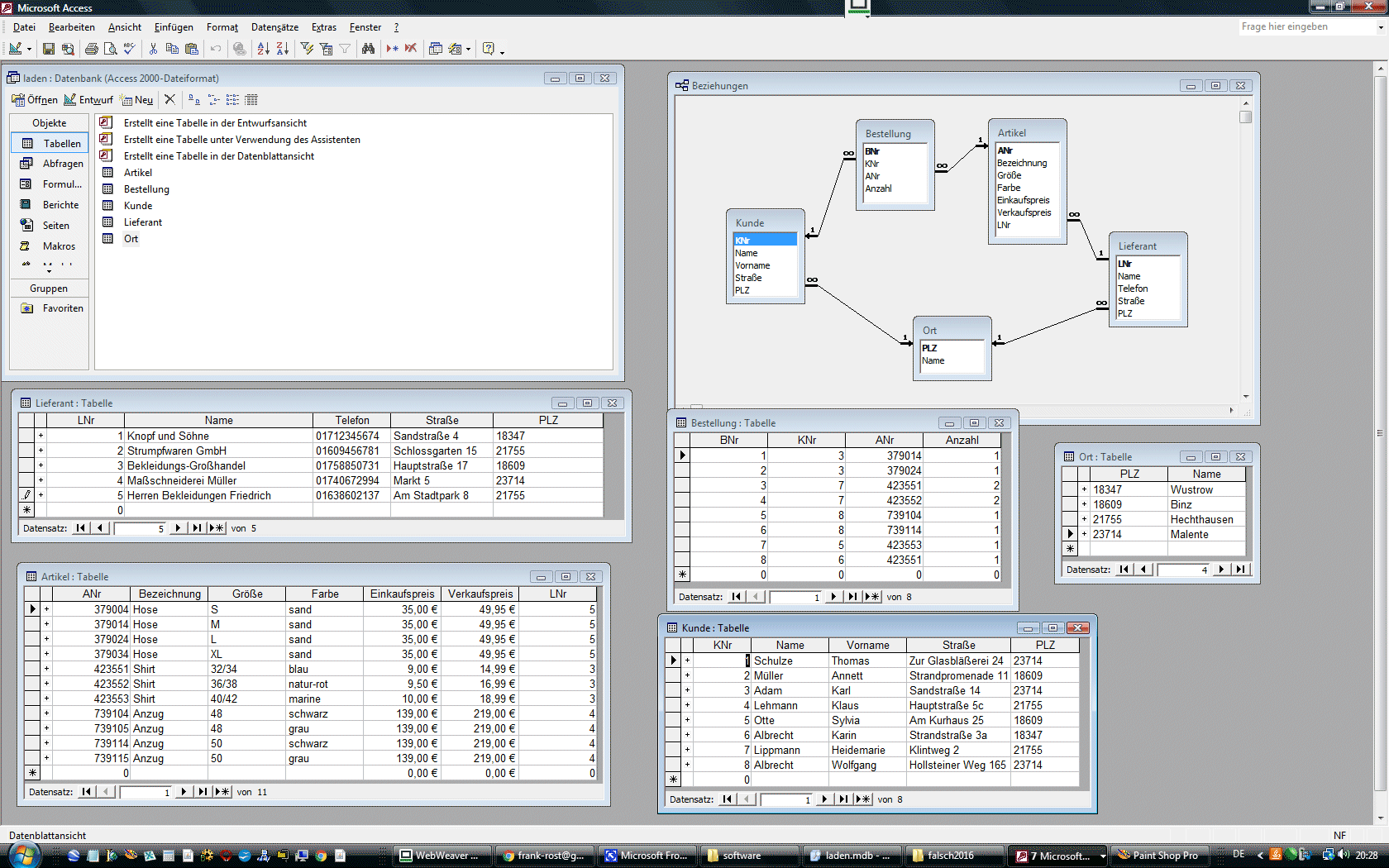This screenshot has height=868, width=1389.
Task: Switch laden window to small icons view
Action: (213, 99)
